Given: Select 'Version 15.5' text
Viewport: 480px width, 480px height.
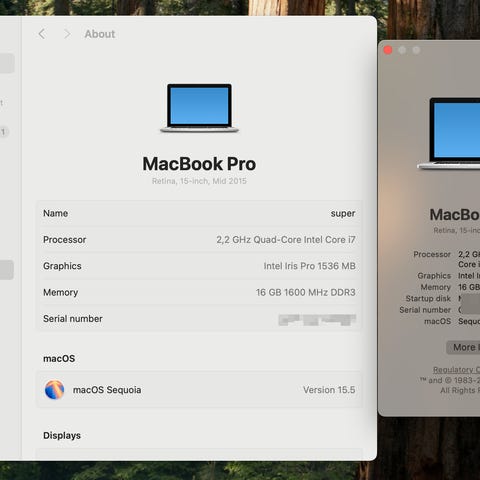Looking at the screenshot, I should point(329,390).
